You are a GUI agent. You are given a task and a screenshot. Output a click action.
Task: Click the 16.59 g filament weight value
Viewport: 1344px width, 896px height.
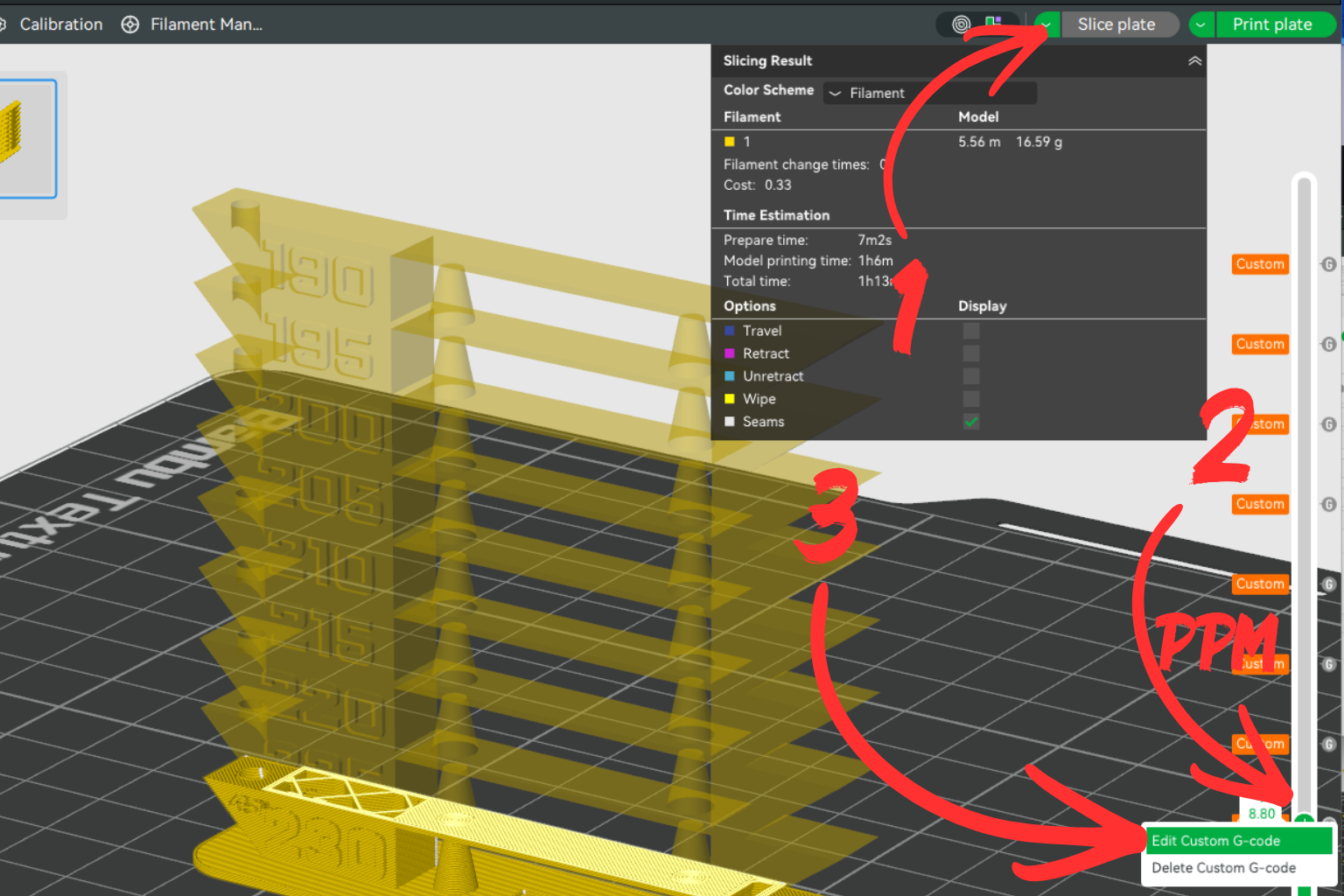point(1039,142)
